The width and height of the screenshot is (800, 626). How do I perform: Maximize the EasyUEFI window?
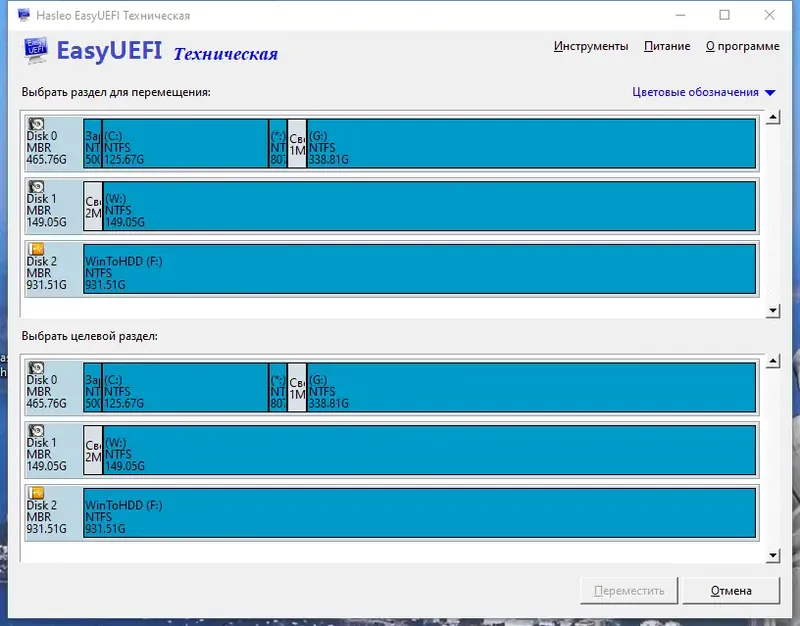coord(724,15)
